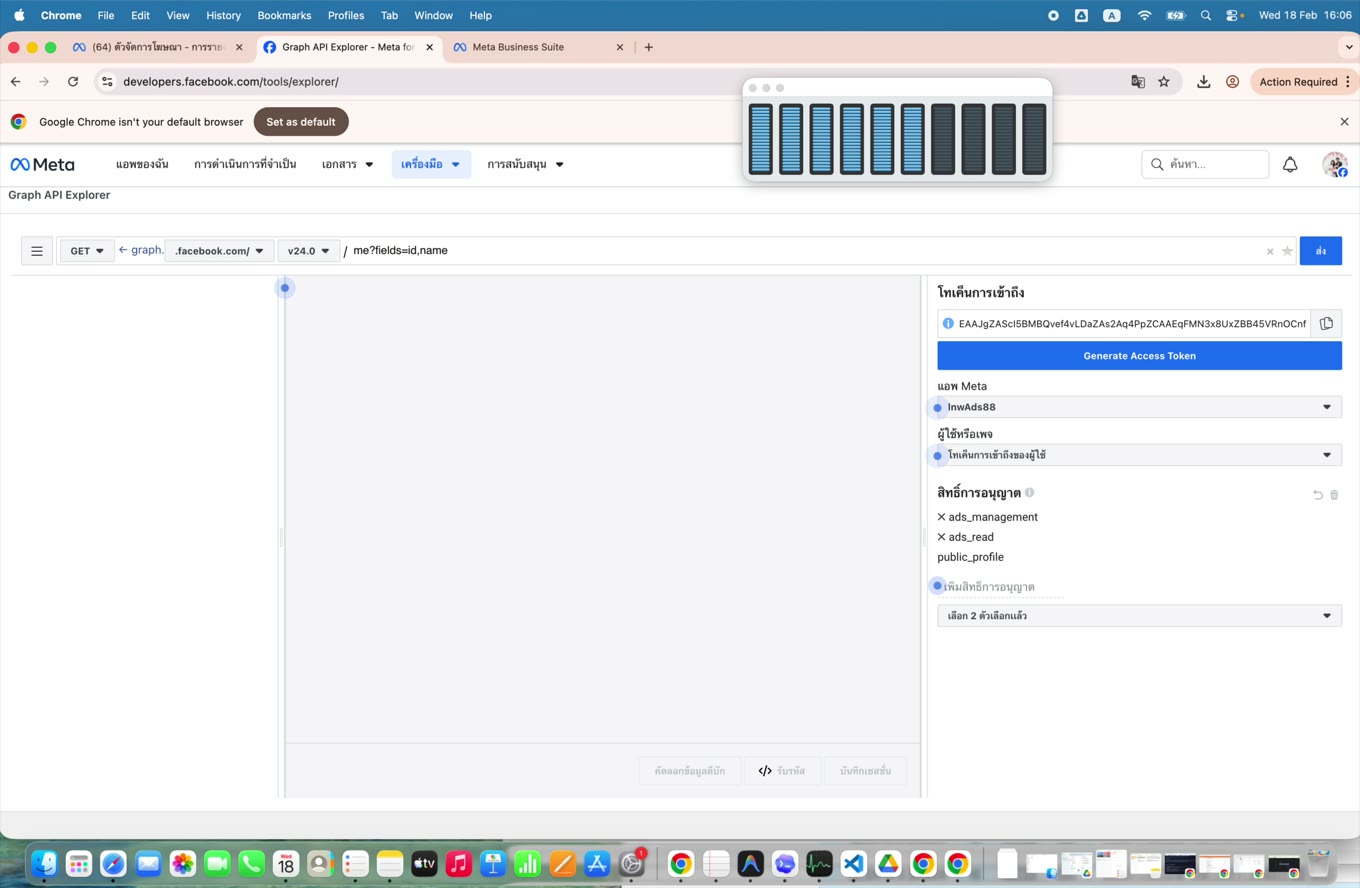
Task: Clear the query path with the x icon
Action: (1270, 251)
